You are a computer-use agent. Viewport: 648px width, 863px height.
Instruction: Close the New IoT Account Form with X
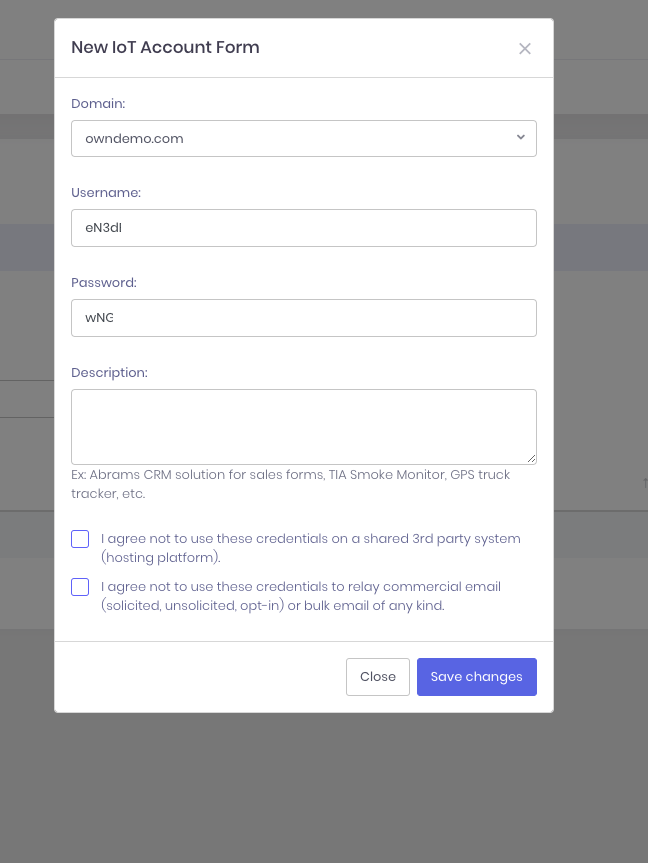525,48
